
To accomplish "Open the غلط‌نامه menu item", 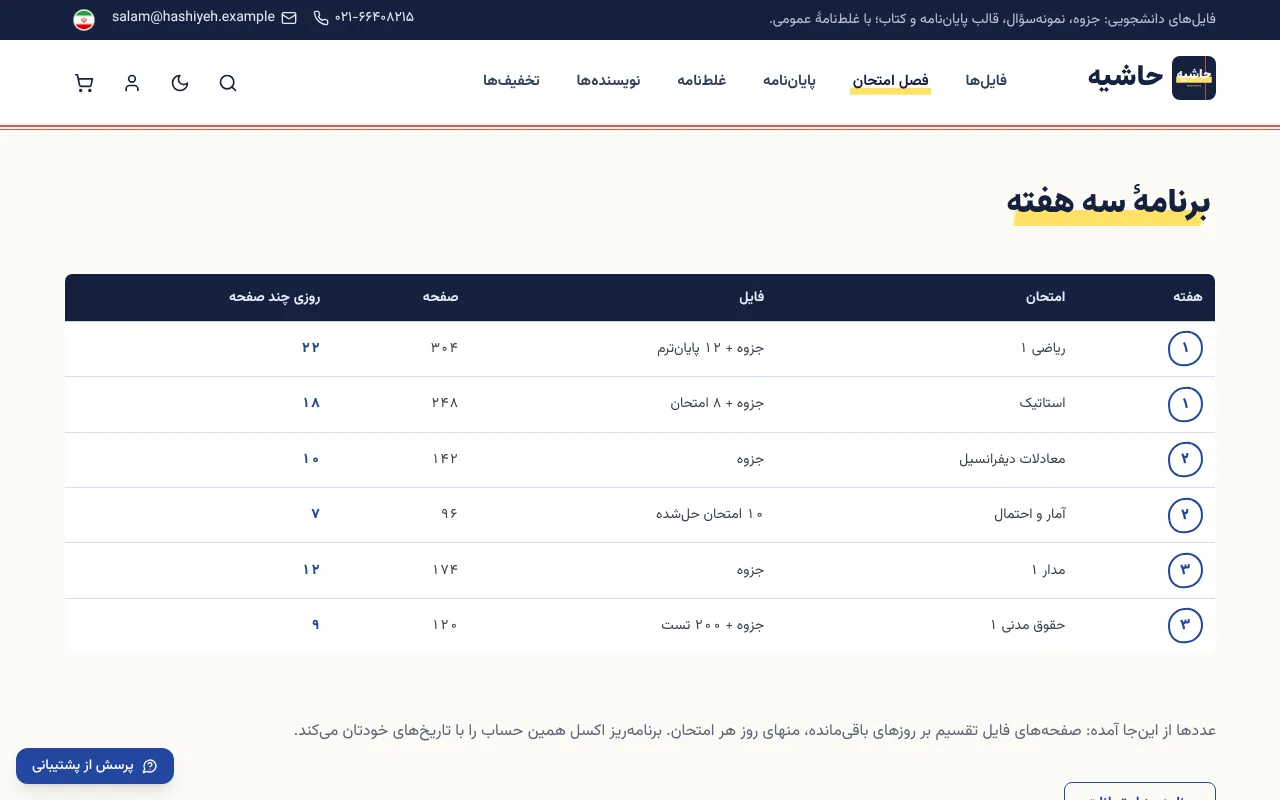I will 702,80.
